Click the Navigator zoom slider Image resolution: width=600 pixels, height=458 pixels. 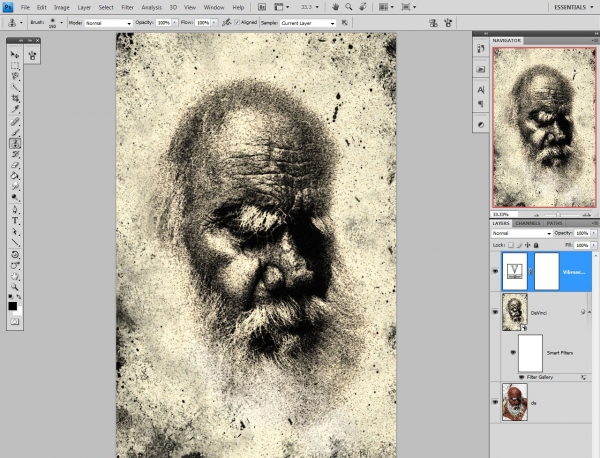558,215
